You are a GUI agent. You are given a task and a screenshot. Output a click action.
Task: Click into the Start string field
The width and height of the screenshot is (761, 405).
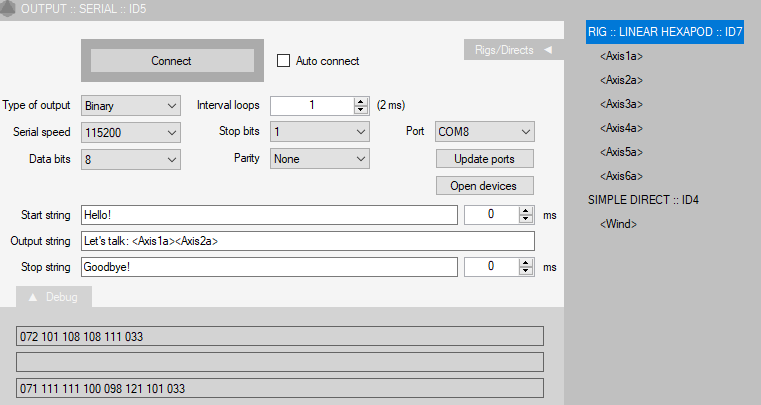coord(269,215)
